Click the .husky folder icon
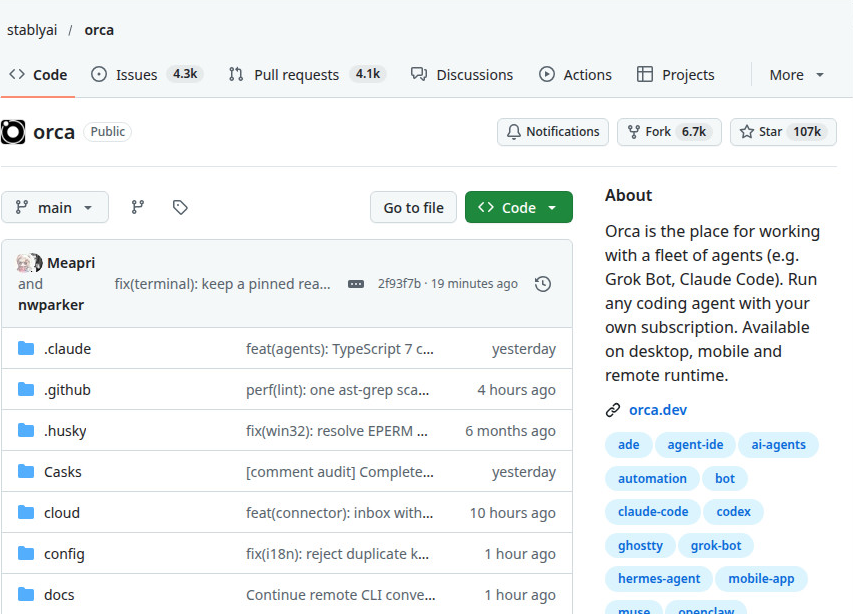The height and width of the screenshot is (614, 853). coord(26,430)
